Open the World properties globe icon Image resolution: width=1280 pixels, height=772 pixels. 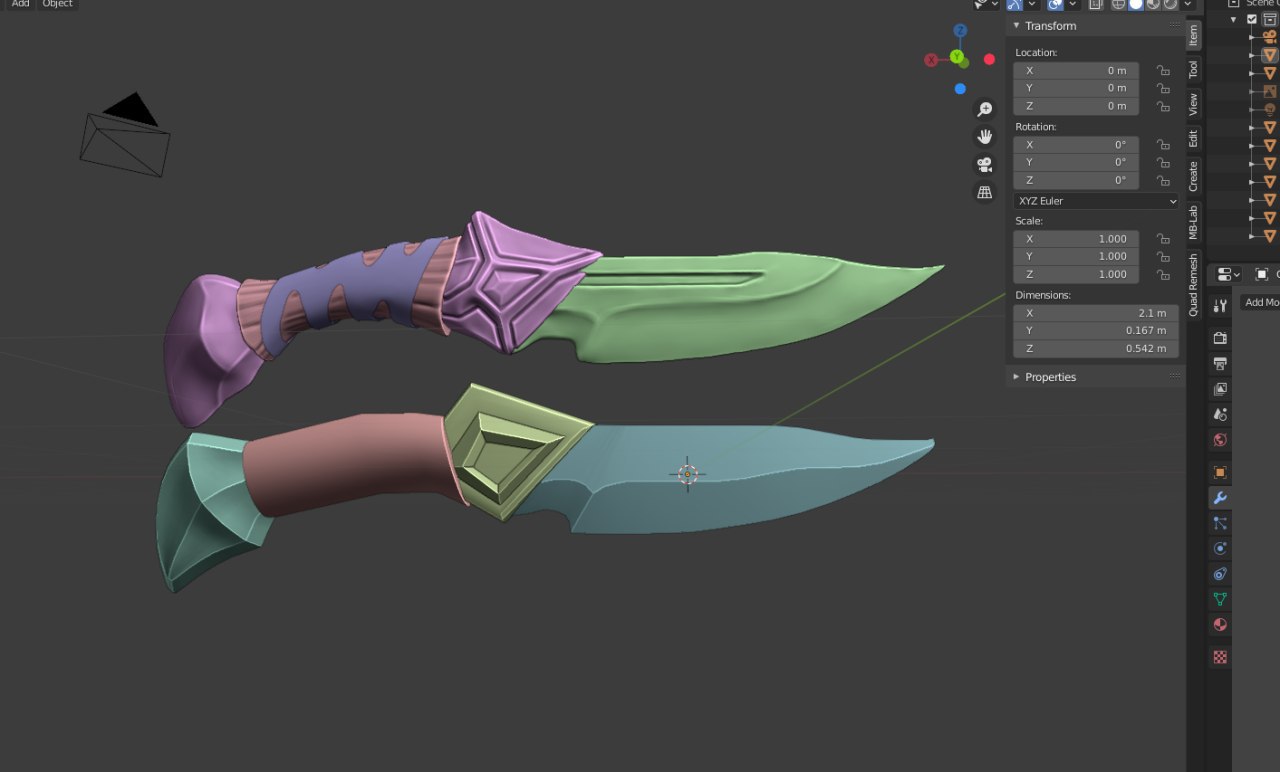[x=1219, y=440]
